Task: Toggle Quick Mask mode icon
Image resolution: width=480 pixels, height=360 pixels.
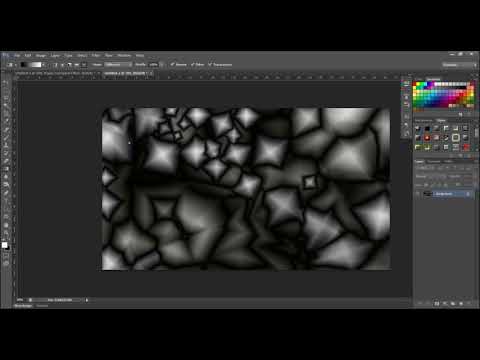Action: click(6, 256)
